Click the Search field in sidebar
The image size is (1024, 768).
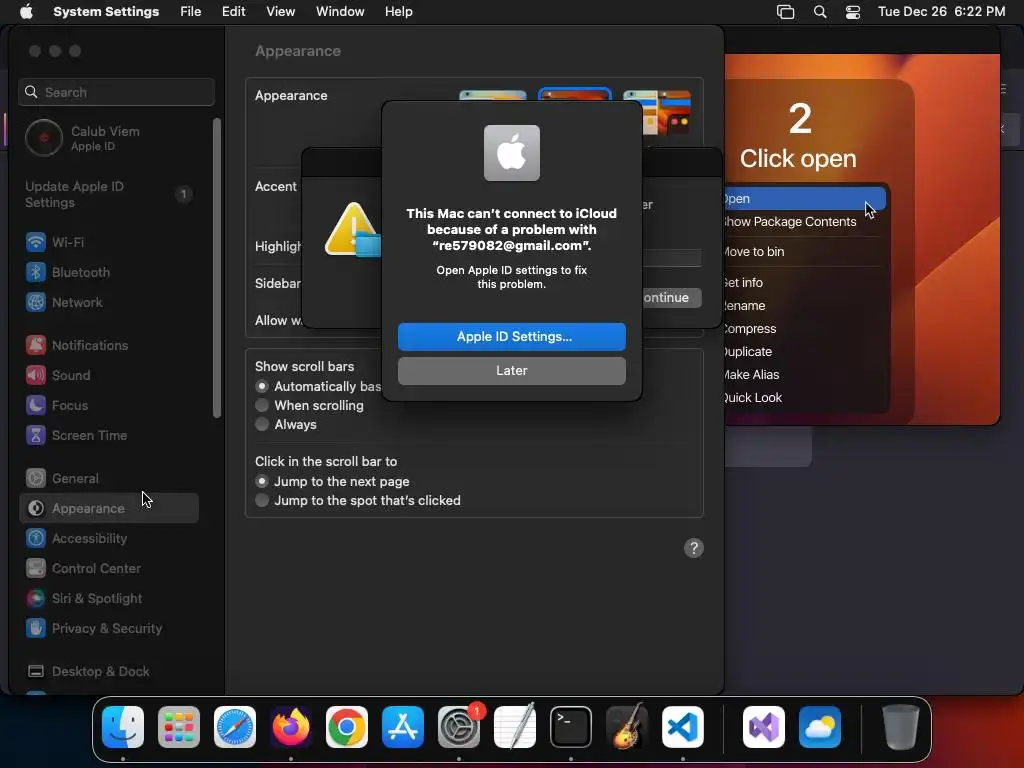(x=116, y=92)
